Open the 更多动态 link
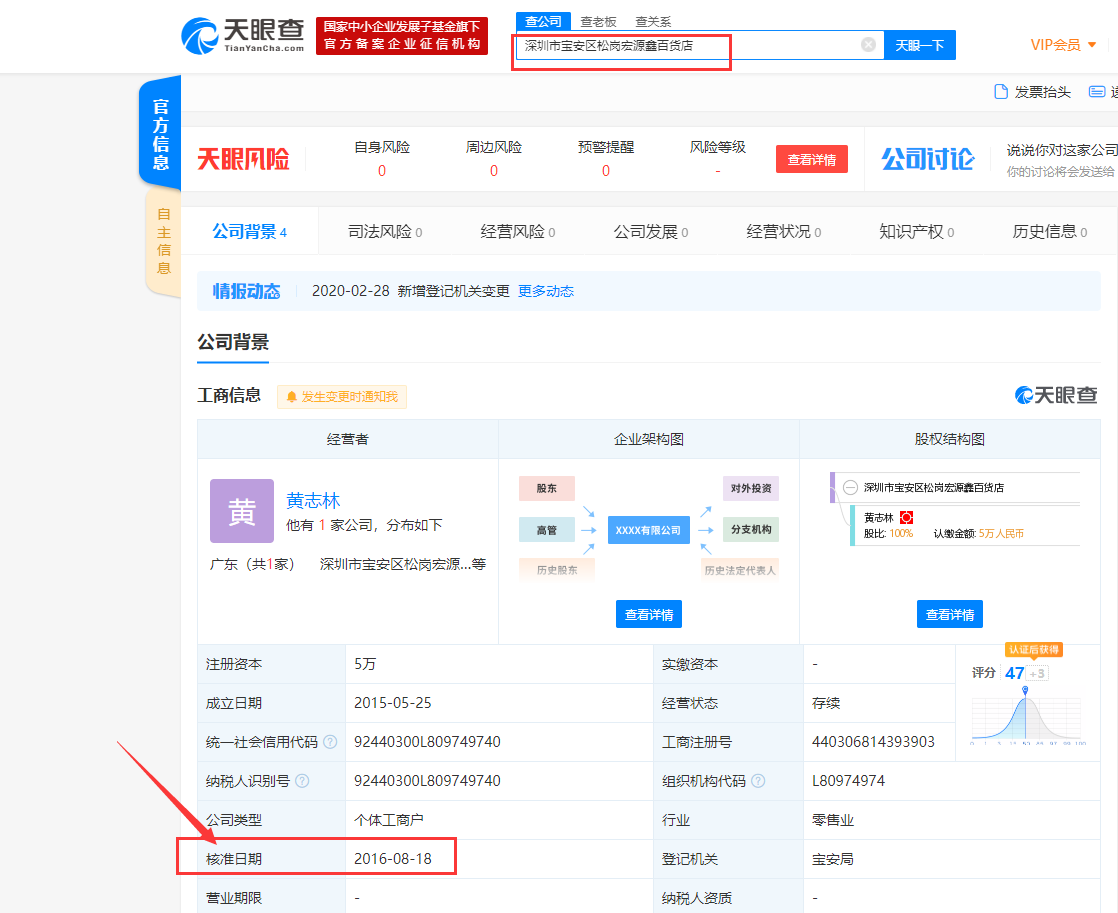 (x=545, y=291)
